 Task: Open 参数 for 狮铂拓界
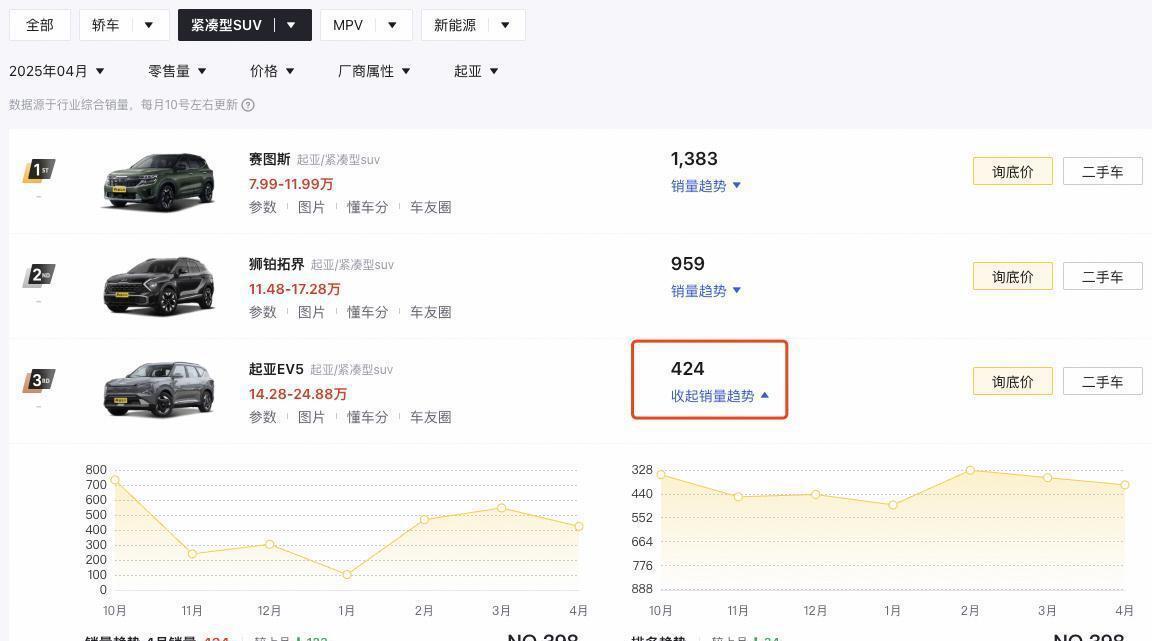click(x=263, y=312)
